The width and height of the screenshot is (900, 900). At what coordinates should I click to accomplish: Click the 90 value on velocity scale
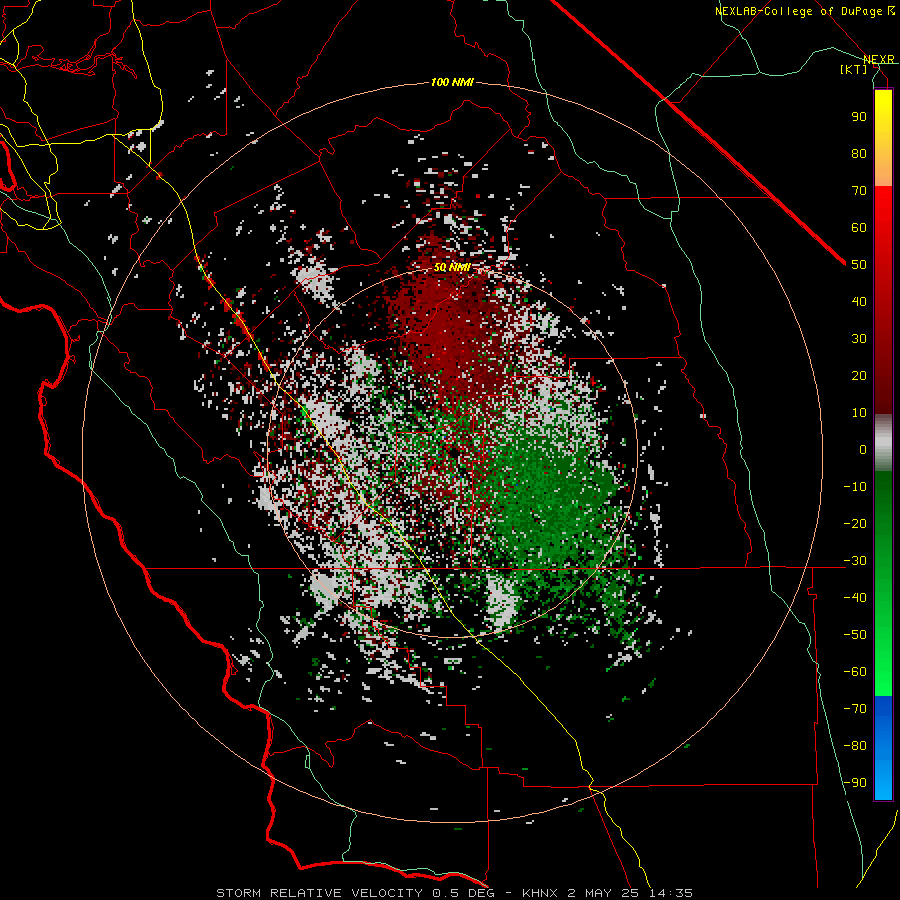click(x=859, y=117)
